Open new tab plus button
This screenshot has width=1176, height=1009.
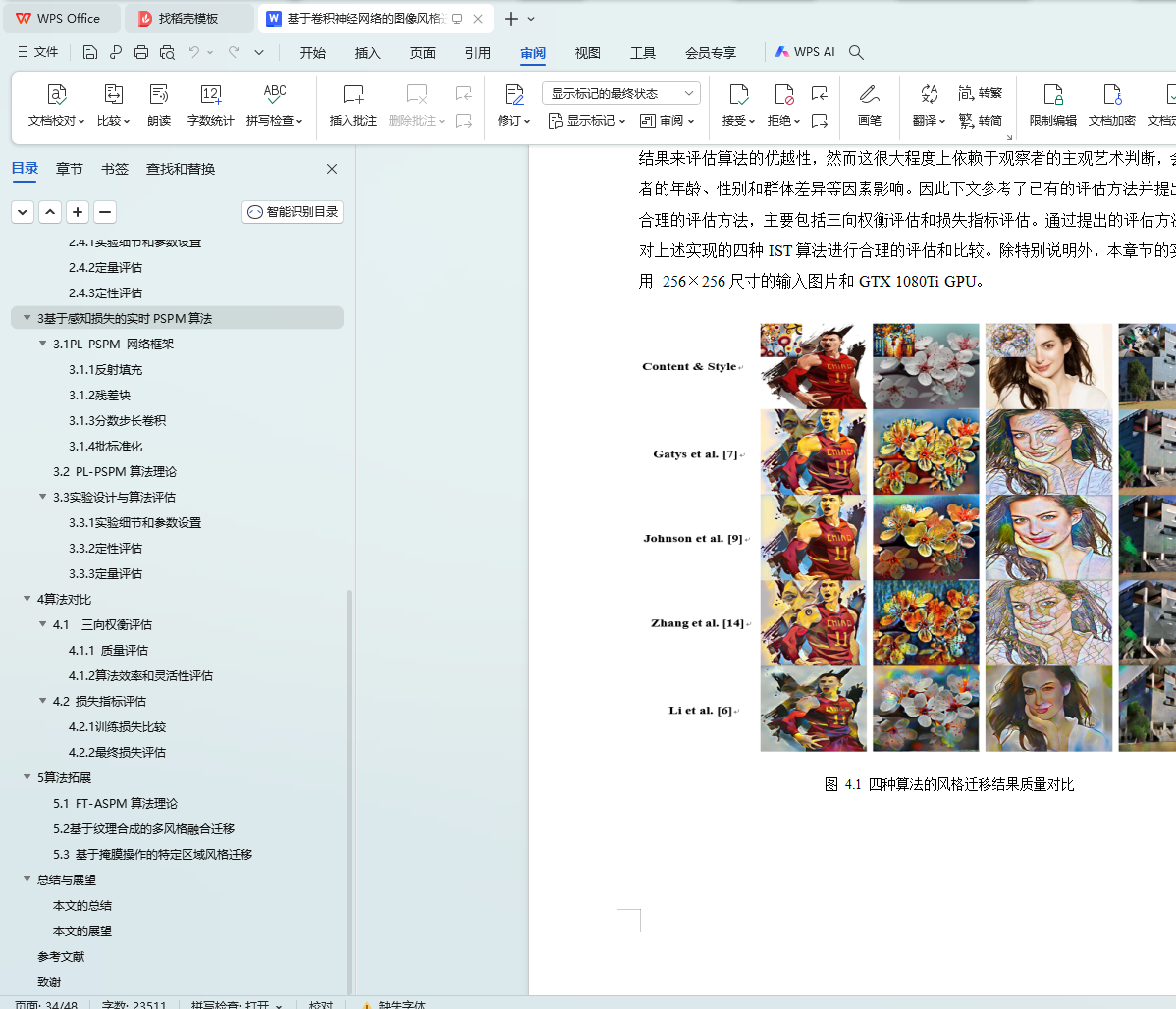click(510, 19)
